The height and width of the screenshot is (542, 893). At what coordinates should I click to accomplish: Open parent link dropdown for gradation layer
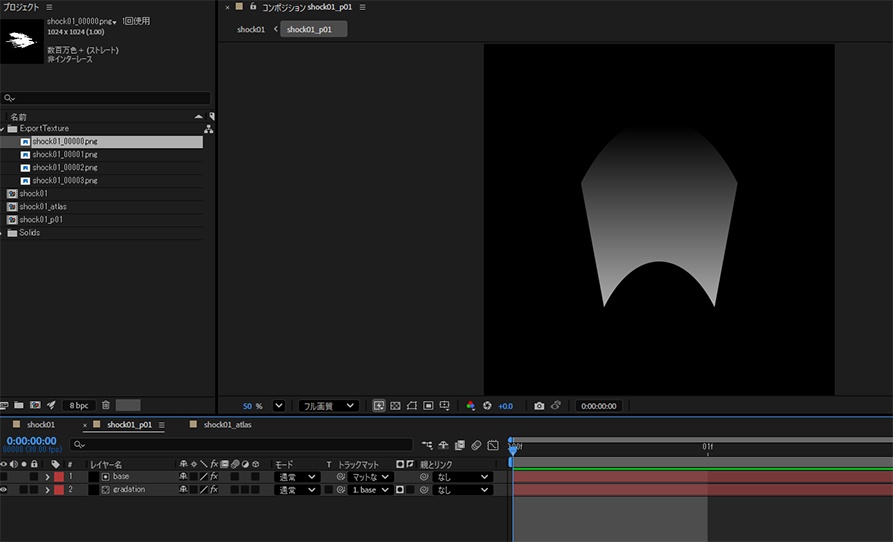click(x=462, y=490)
